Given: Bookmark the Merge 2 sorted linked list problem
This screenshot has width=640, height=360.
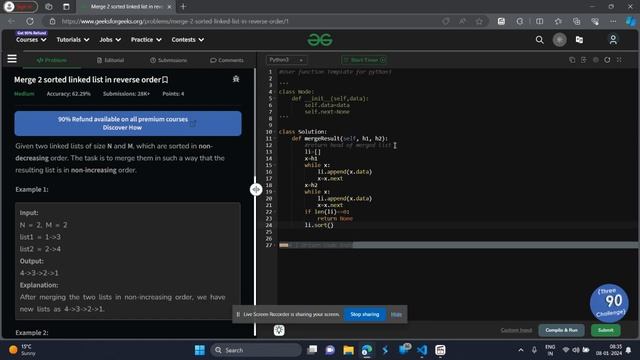Looking at the screenshot, I should click(165, 80).
